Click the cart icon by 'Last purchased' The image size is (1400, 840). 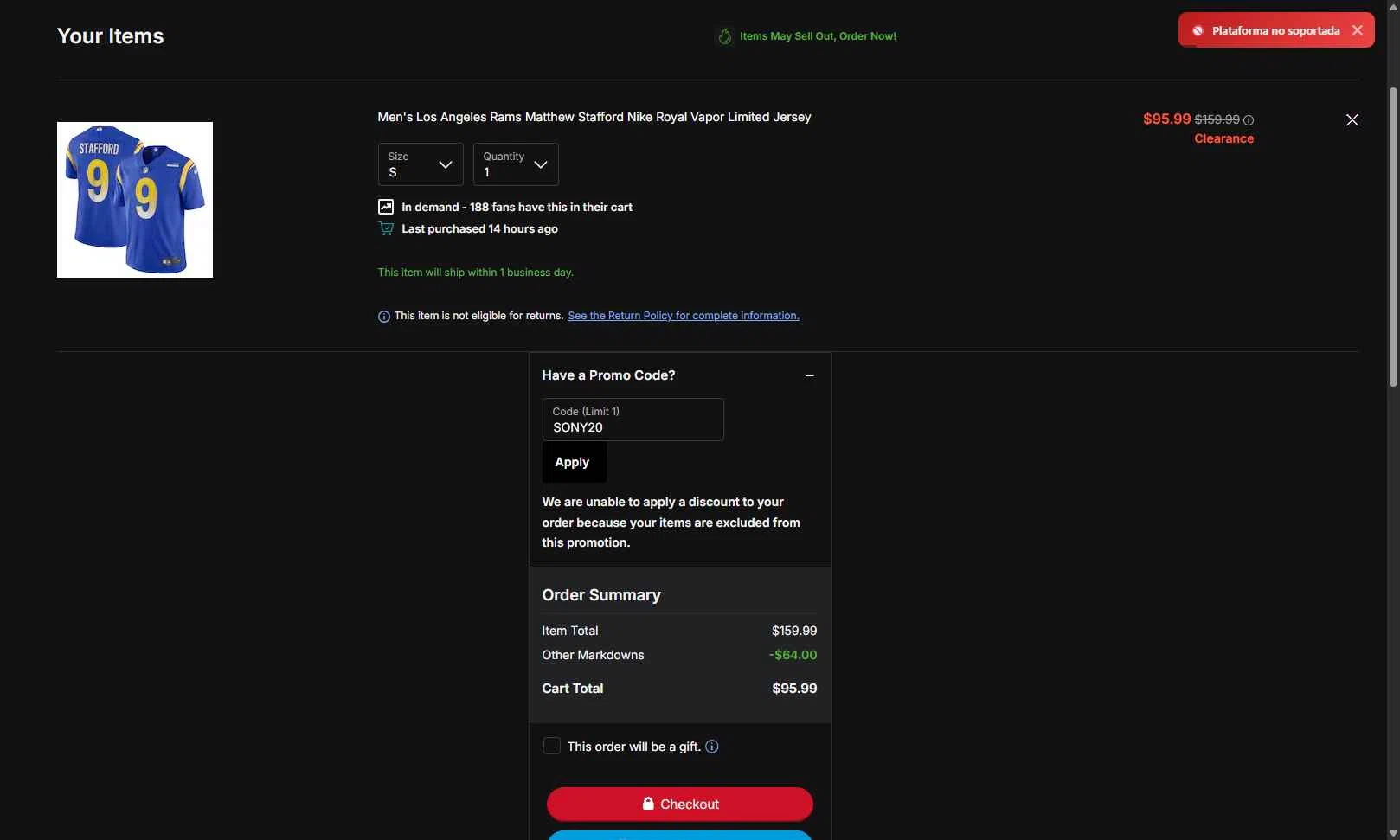pos(386,228)
